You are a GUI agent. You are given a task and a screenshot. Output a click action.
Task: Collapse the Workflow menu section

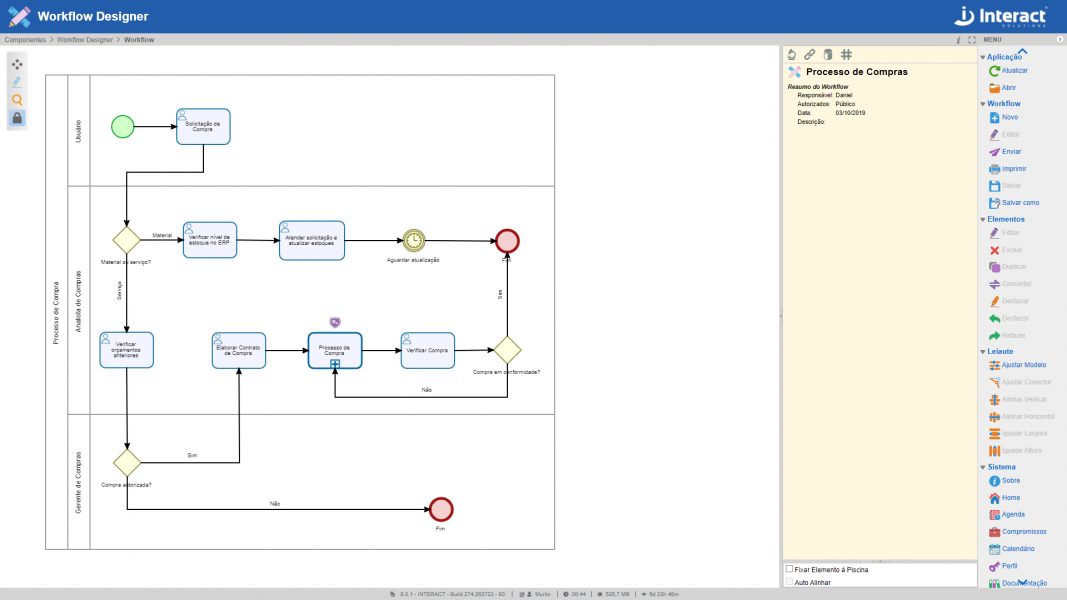(x=983, y=104)
